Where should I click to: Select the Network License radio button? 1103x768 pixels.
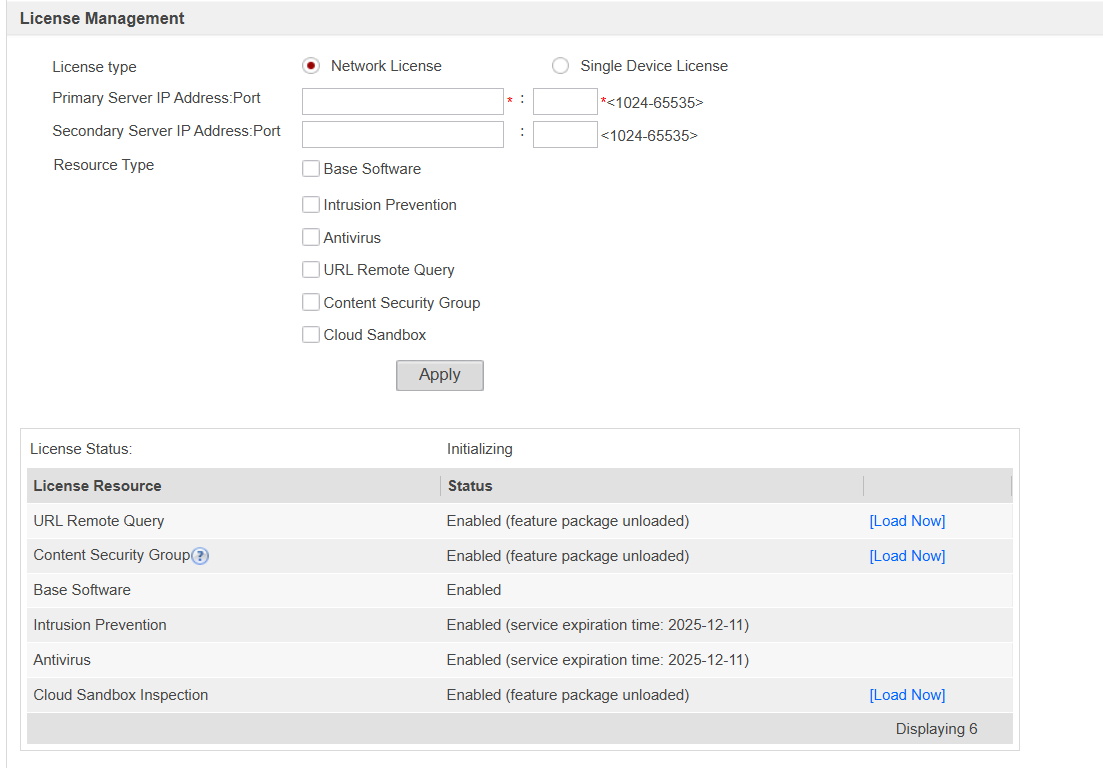pyautogui.click(x=311, y=66)
